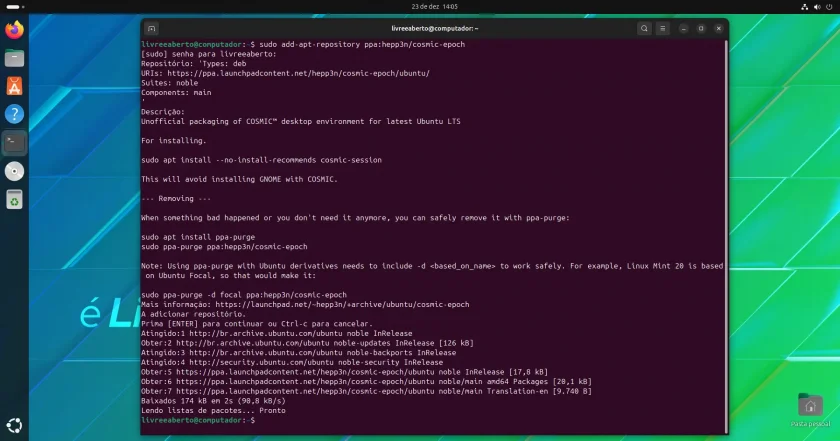Image resolution: width=840 pixels, height=441 pixels.
Task: Click the 'Baixados 174 kB' line
Action: tap(213, 401)
